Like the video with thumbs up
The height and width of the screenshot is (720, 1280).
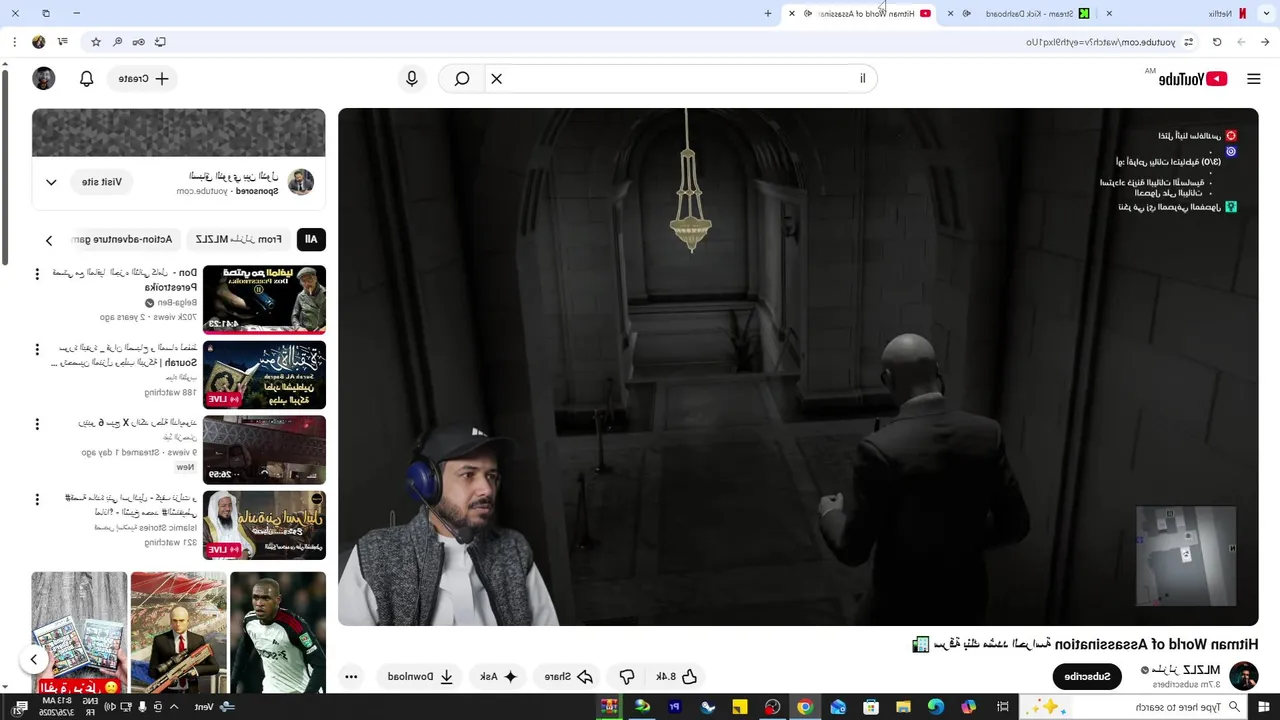[x=677, y=676]
